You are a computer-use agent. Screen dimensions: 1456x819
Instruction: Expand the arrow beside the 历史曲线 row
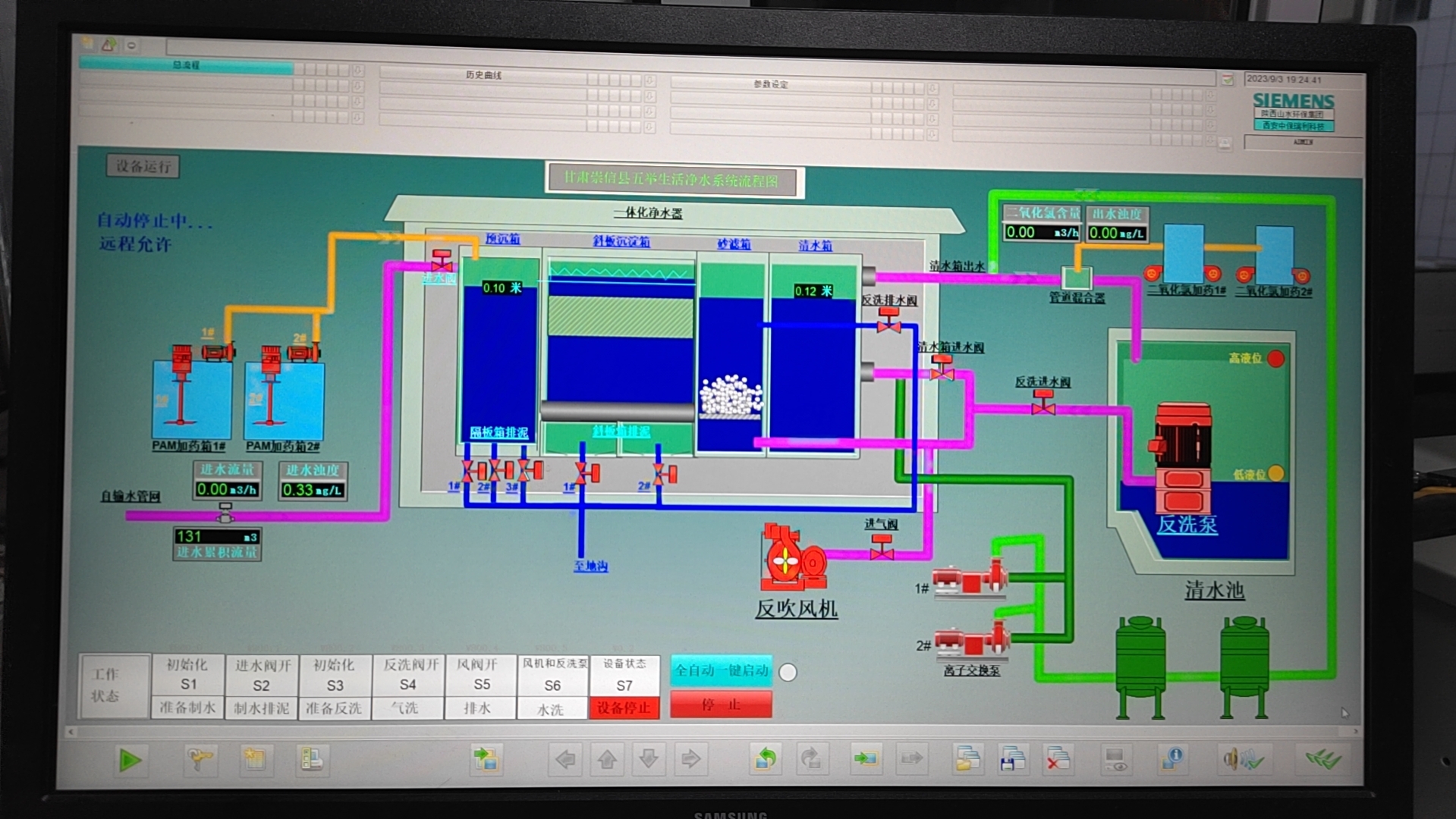pos(650,80)
